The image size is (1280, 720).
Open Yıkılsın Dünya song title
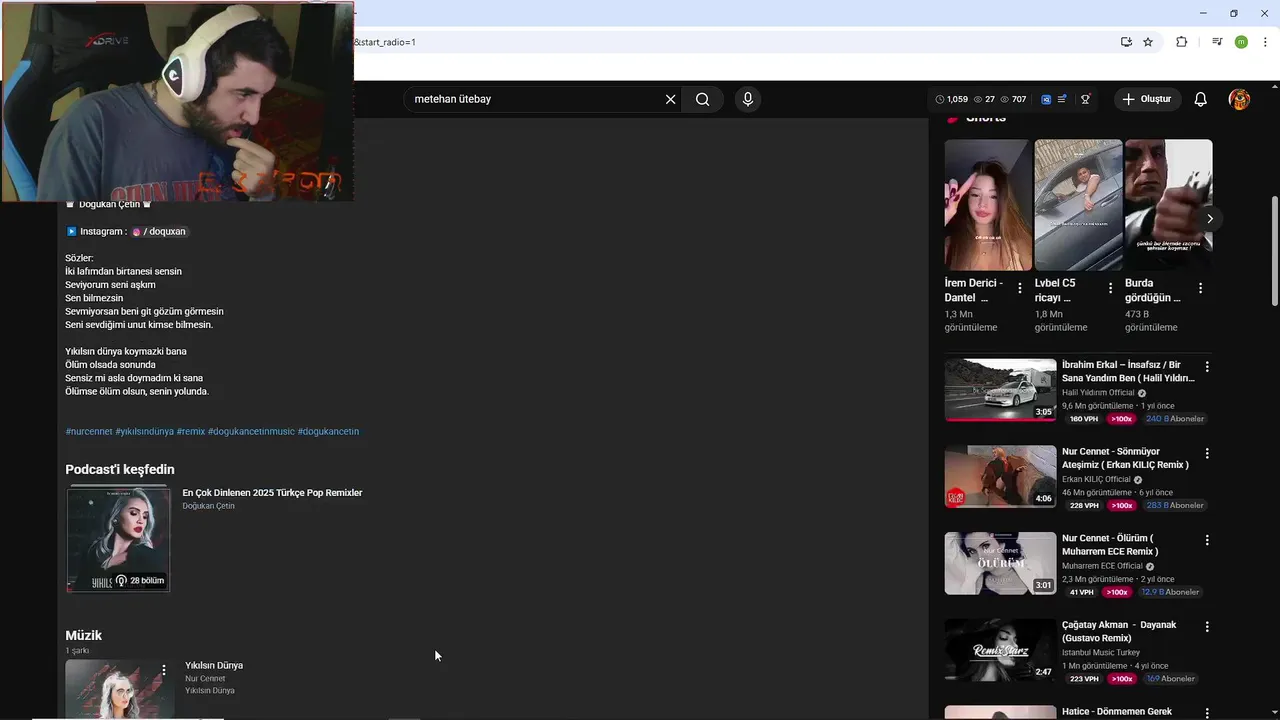point(214,665)
